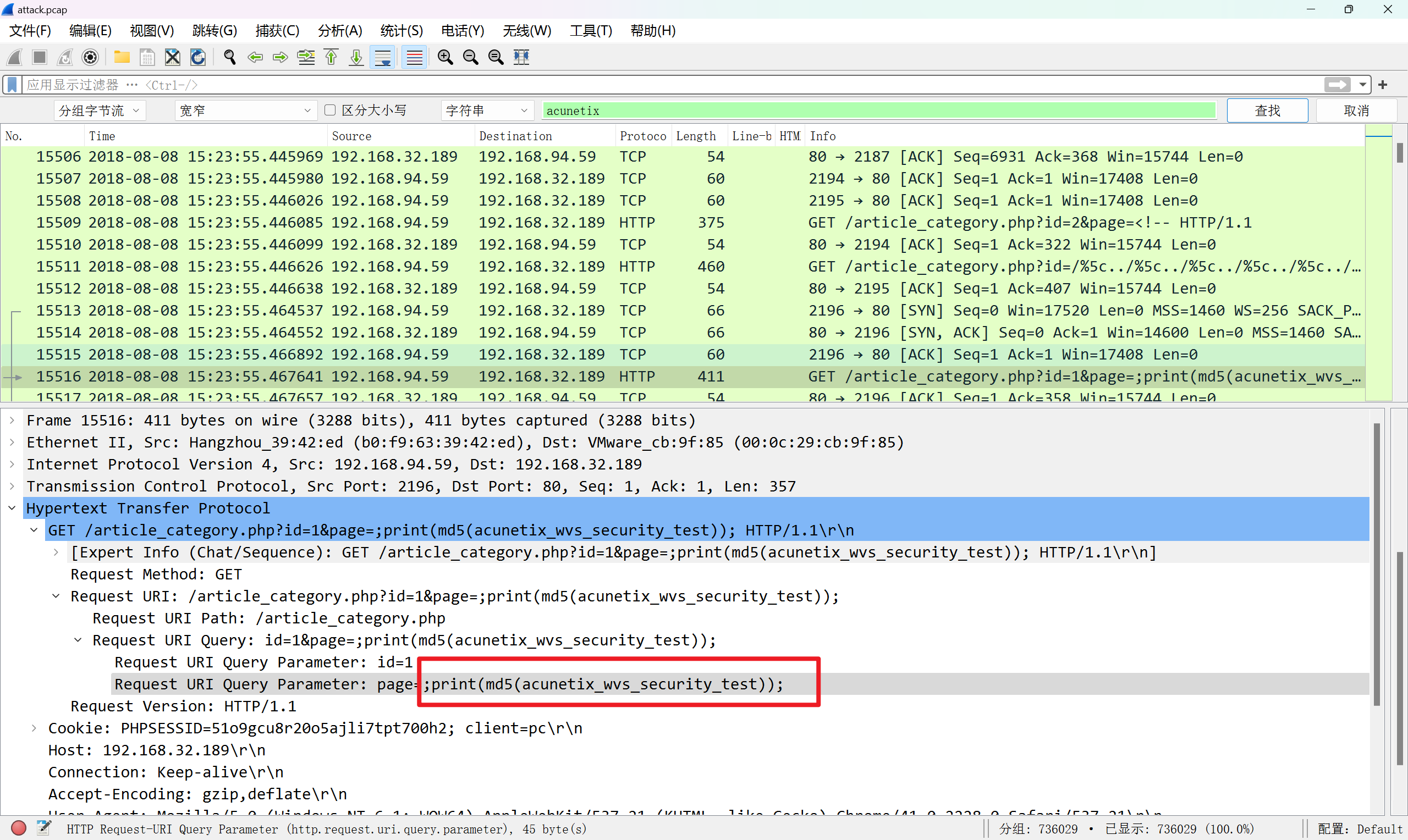The width and height of the screenshot is (1408, 840).
Task: Zoom out the main window text
Action: (470, 57)
